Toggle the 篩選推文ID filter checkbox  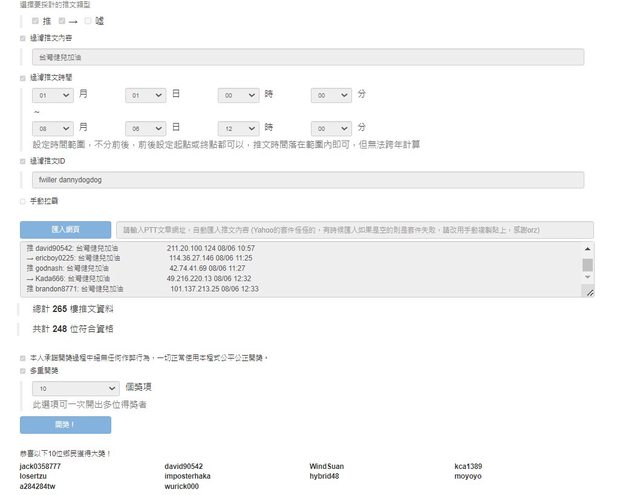click(24, 160)
